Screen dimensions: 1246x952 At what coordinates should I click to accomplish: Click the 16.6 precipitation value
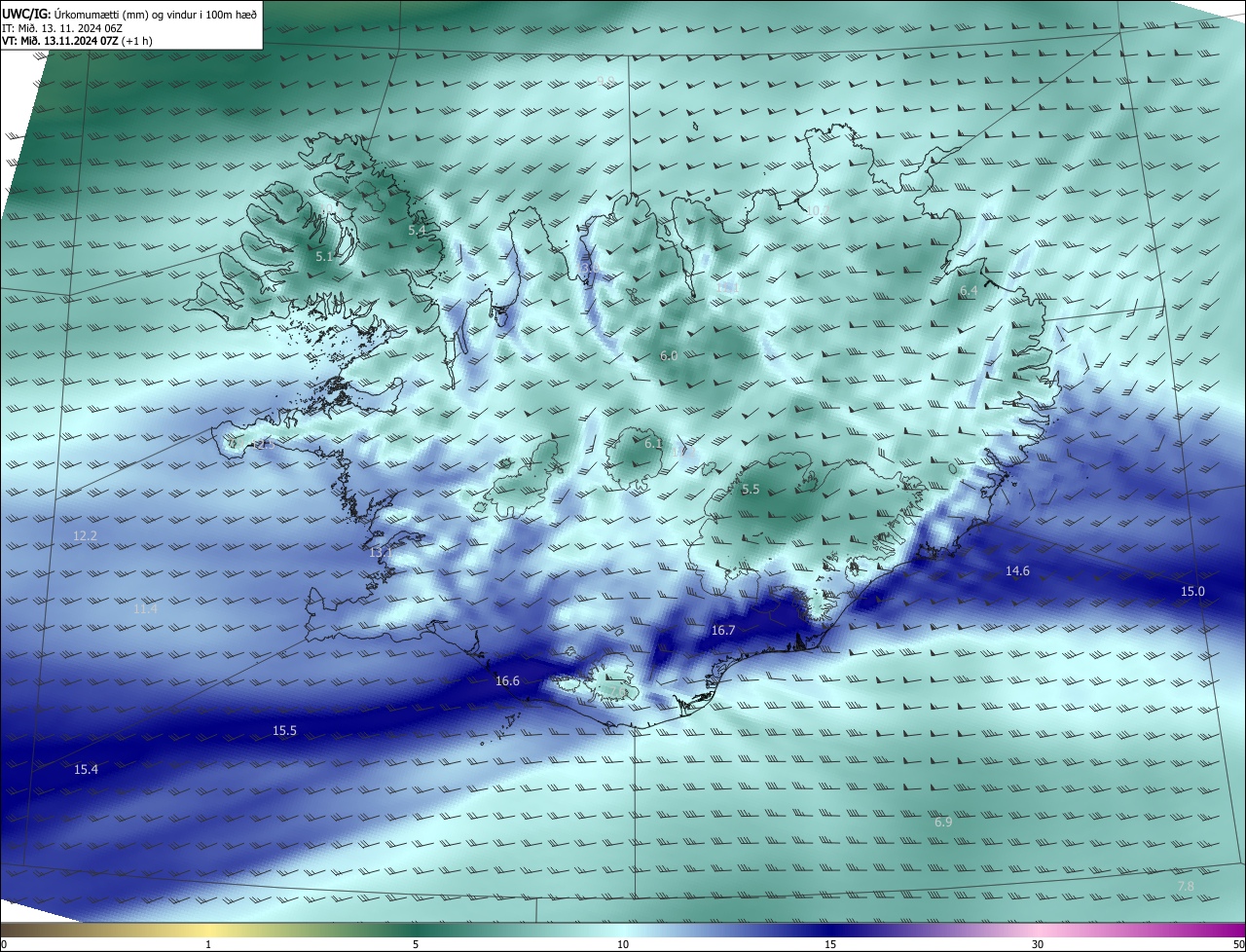click(x=507, y=681)
